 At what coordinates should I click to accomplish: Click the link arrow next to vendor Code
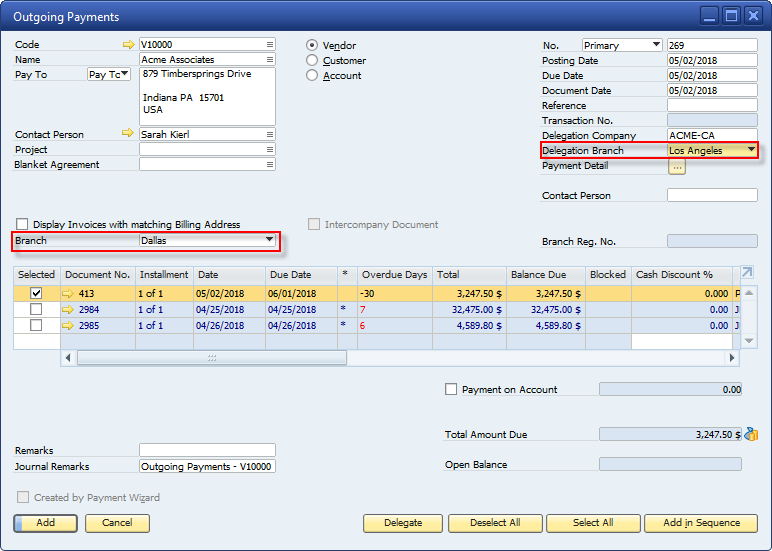pos(127,45)
